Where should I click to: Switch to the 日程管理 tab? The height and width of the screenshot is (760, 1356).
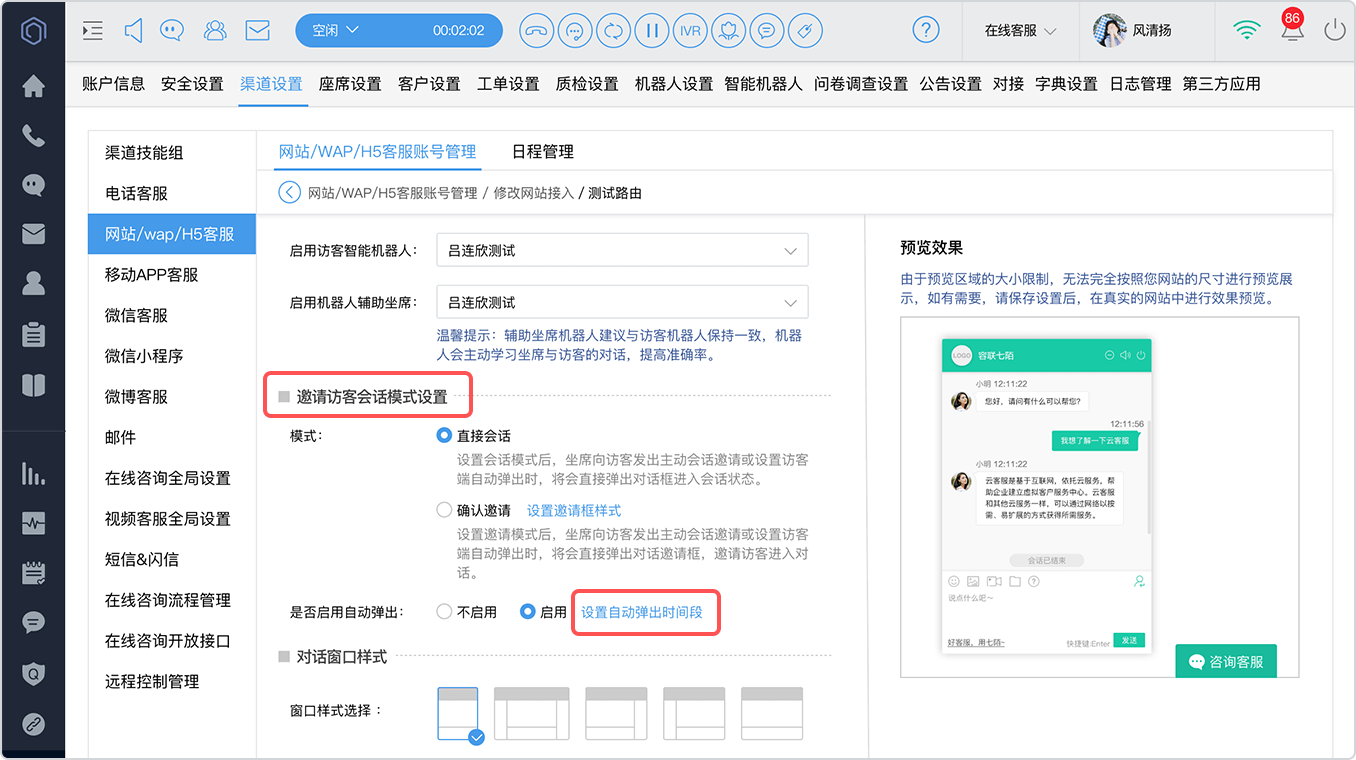pyautogui.click(x=543, y=152)
